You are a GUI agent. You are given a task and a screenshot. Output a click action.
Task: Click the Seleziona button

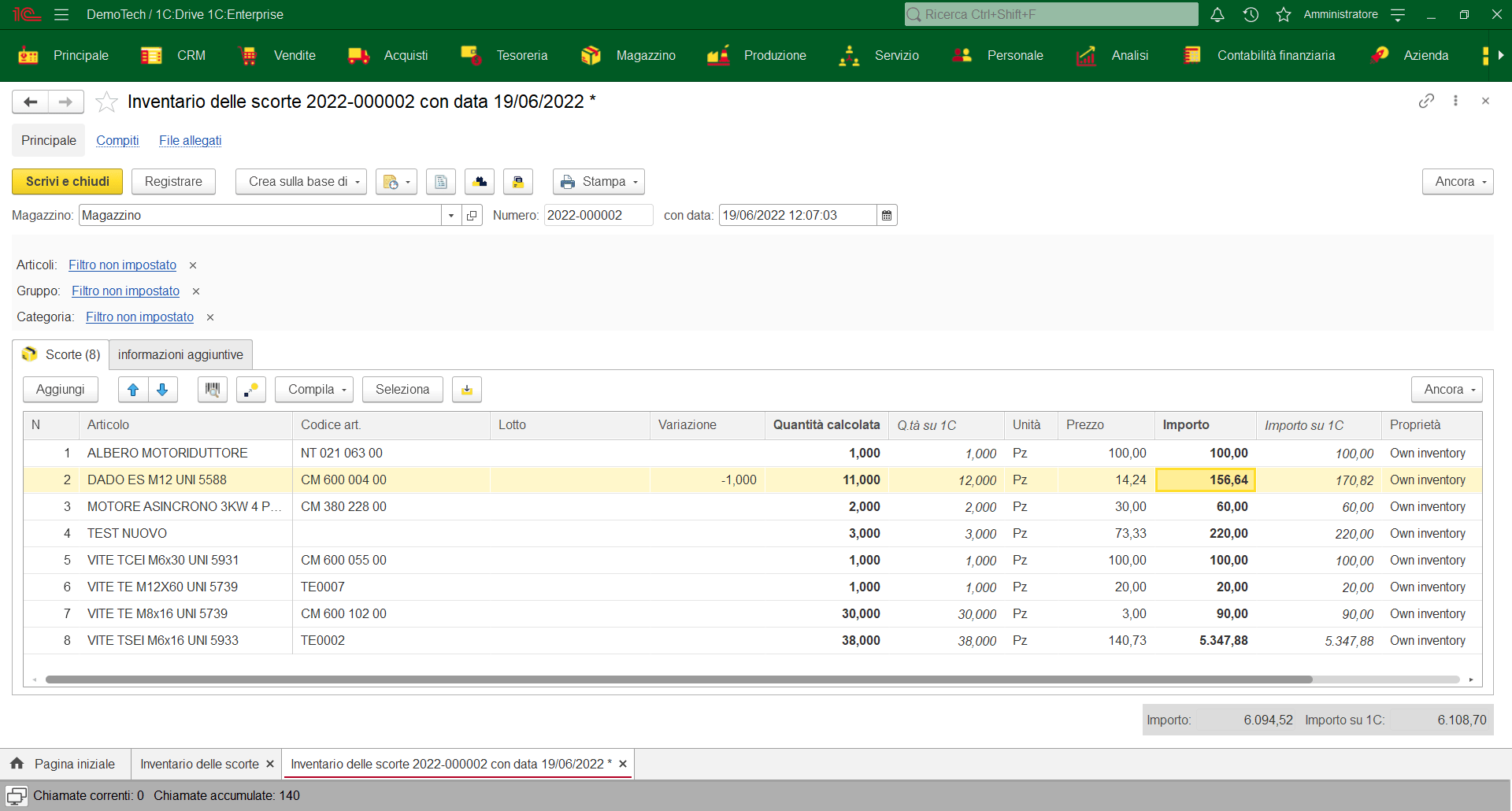coord(402,390)
